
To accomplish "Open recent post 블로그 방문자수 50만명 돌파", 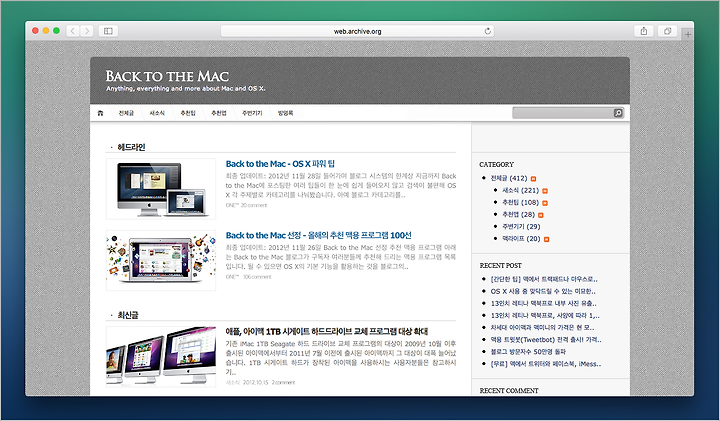I will (528, 352).
